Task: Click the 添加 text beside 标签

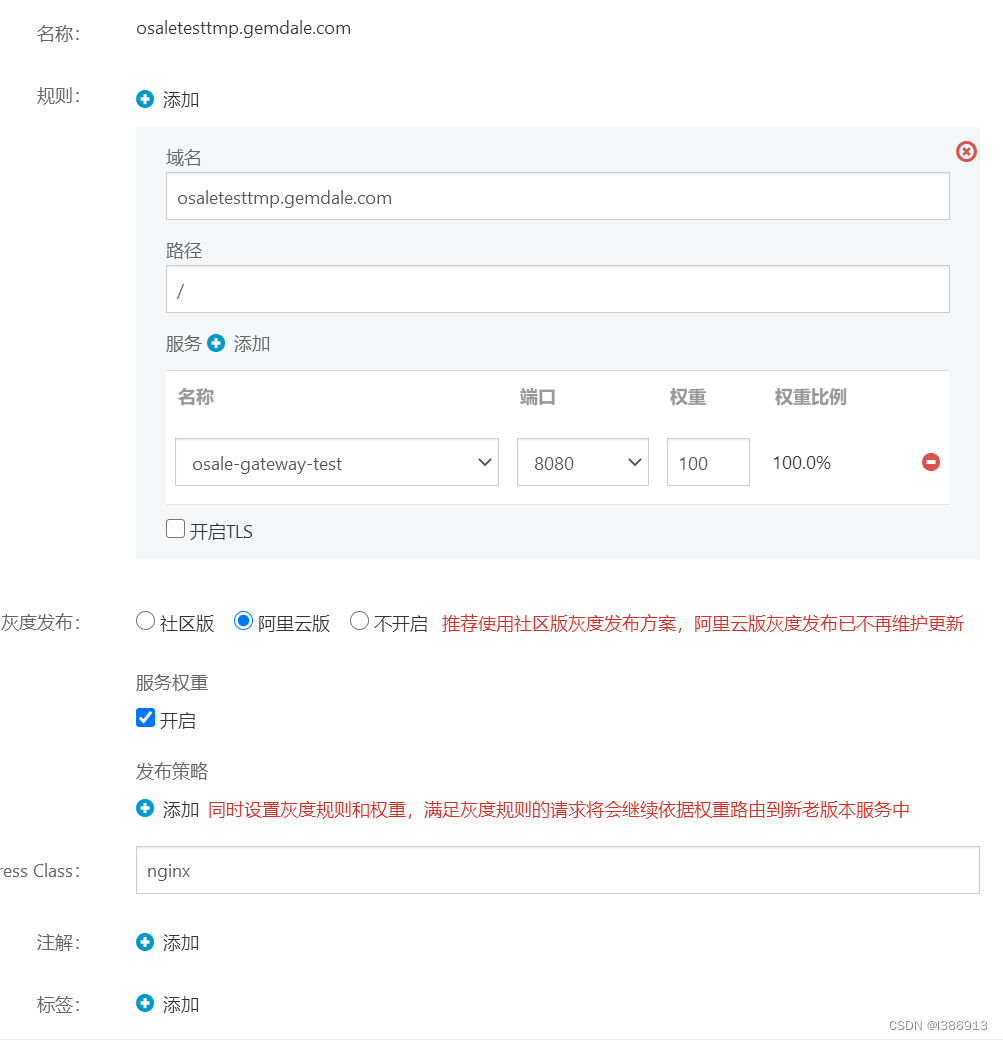Action: tap(181, 1004)
